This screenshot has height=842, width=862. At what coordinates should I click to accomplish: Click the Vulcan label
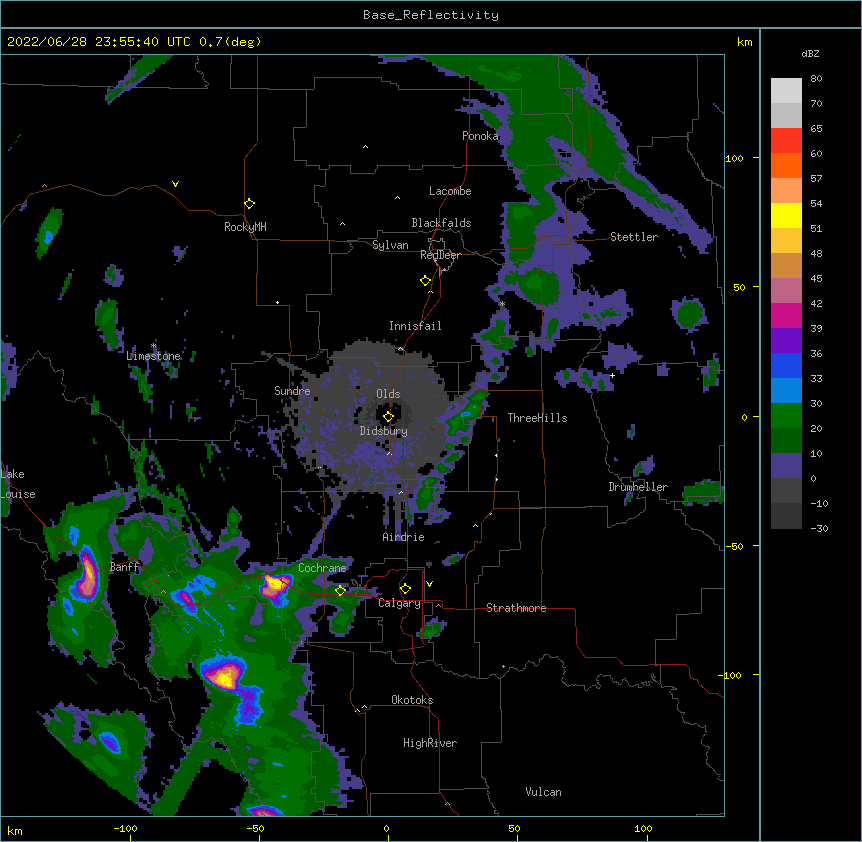coord(543,792)
